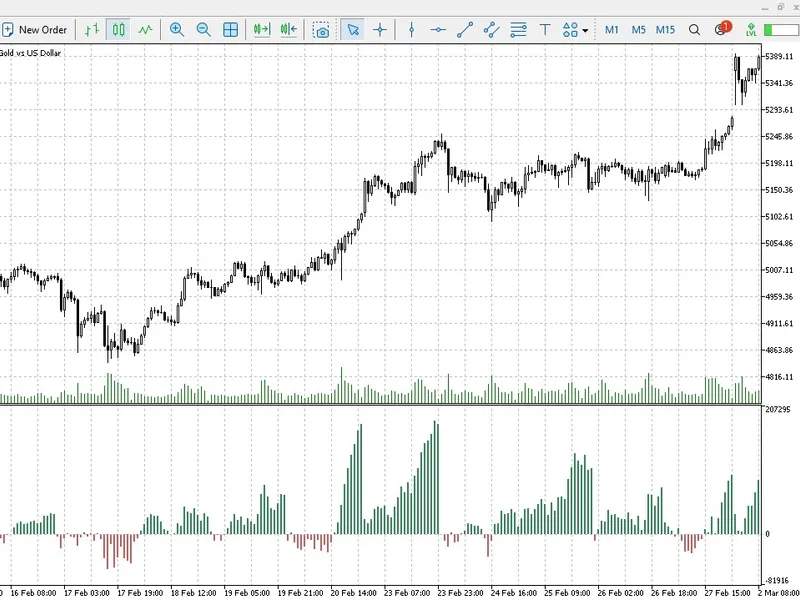Click indicator scale value 207295

[778, 409]
